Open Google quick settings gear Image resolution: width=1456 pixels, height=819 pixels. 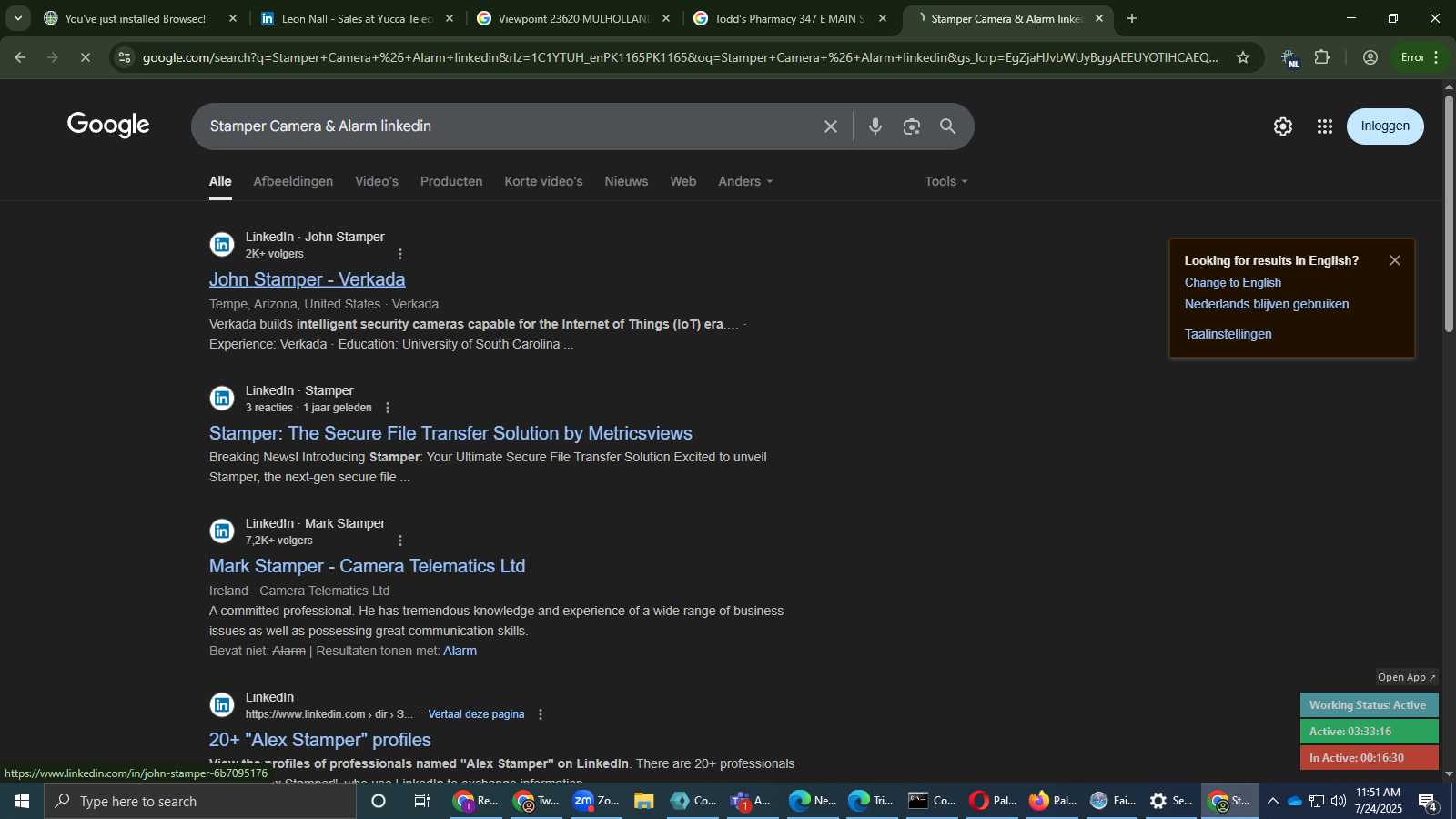[1282, 126]
